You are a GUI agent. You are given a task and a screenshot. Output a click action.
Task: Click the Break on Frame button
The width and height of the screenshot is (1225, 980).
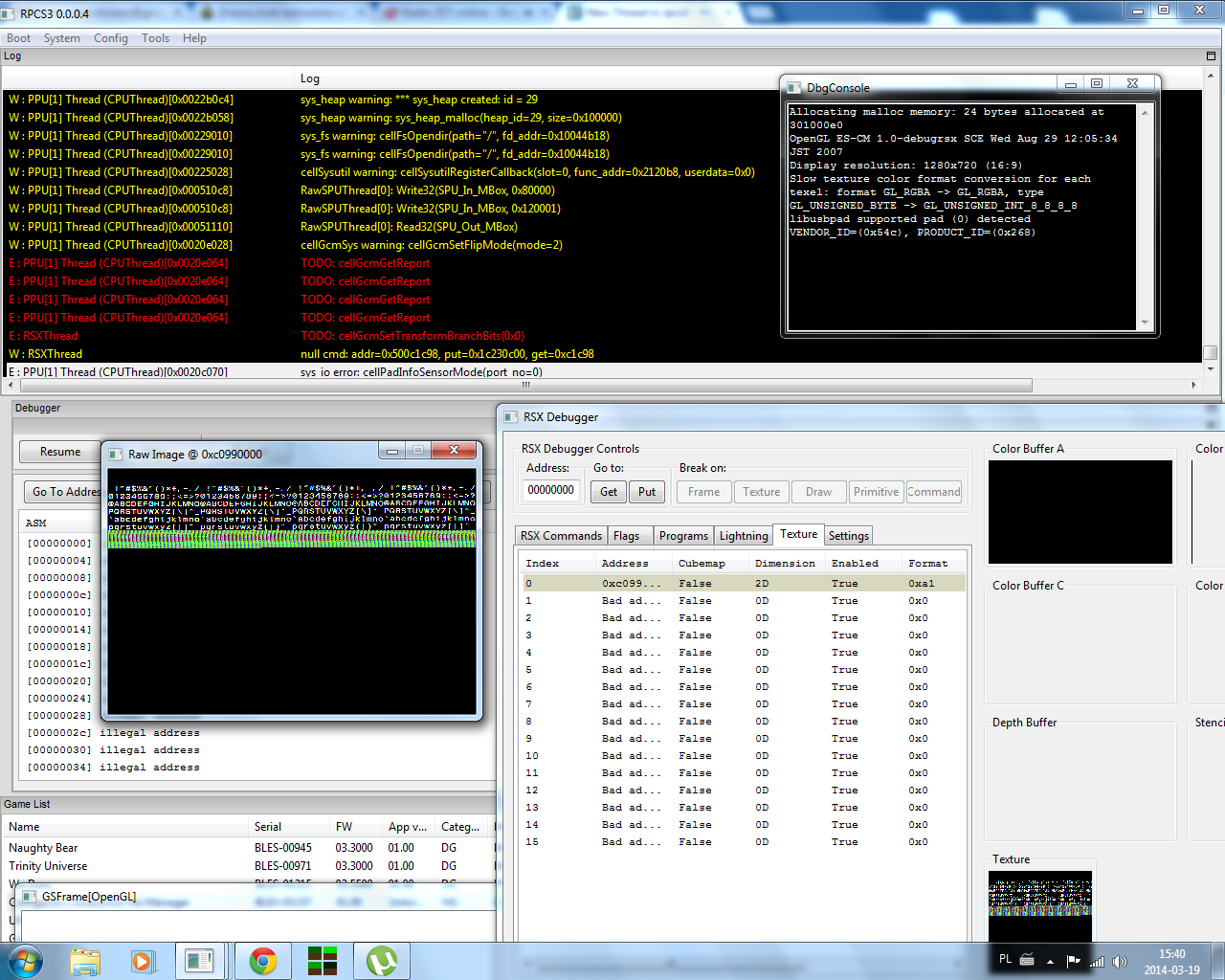coord(703,492)
